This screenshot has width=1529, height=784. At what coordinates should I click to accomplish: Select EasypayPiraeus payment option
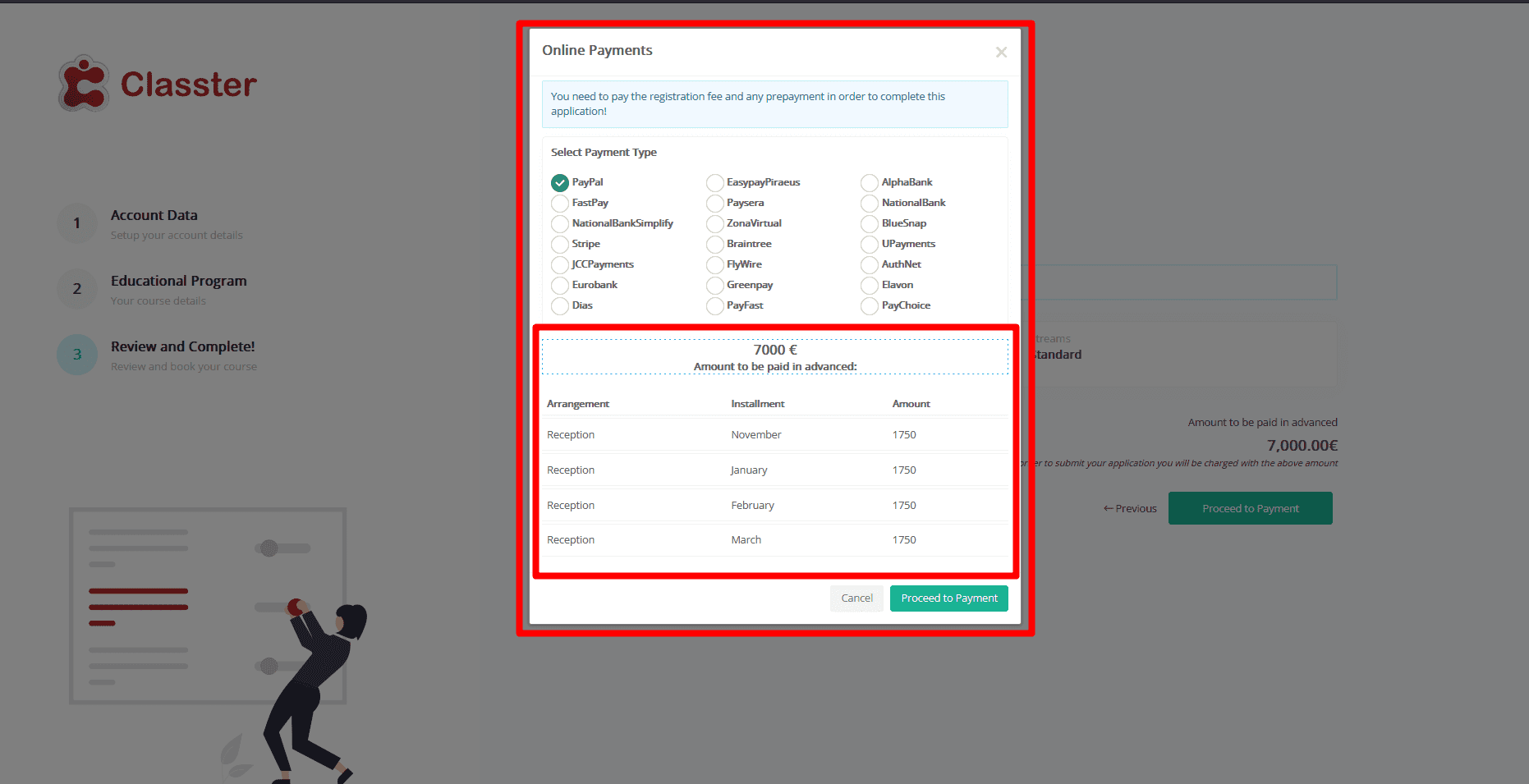coord(715,182)
